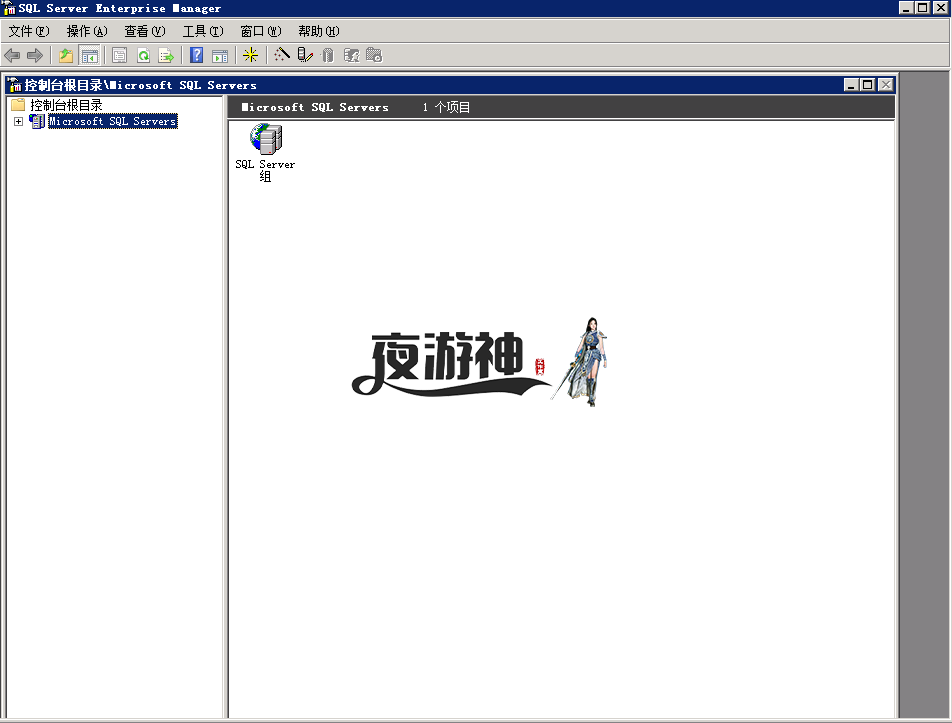
Task: Maximize the Enterprise Manager main window
Action: coord(922,8)
